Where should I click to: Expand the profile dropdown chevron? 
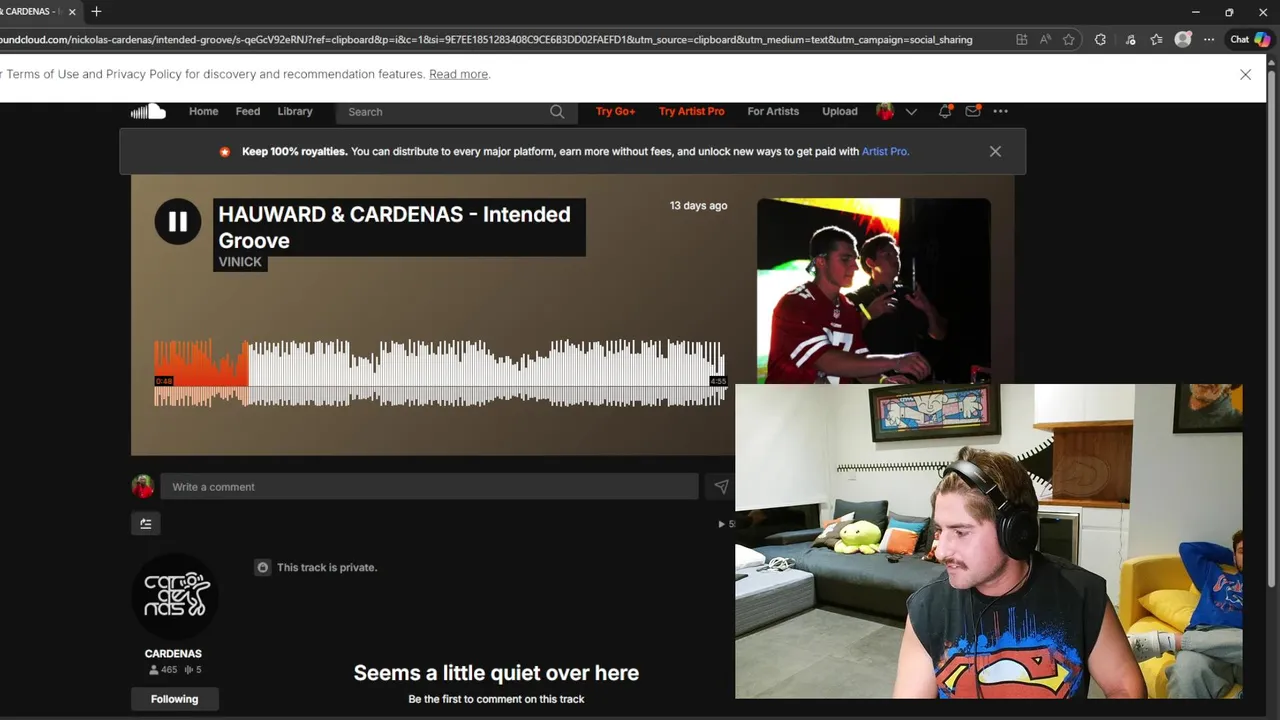(x=911, y=112)
